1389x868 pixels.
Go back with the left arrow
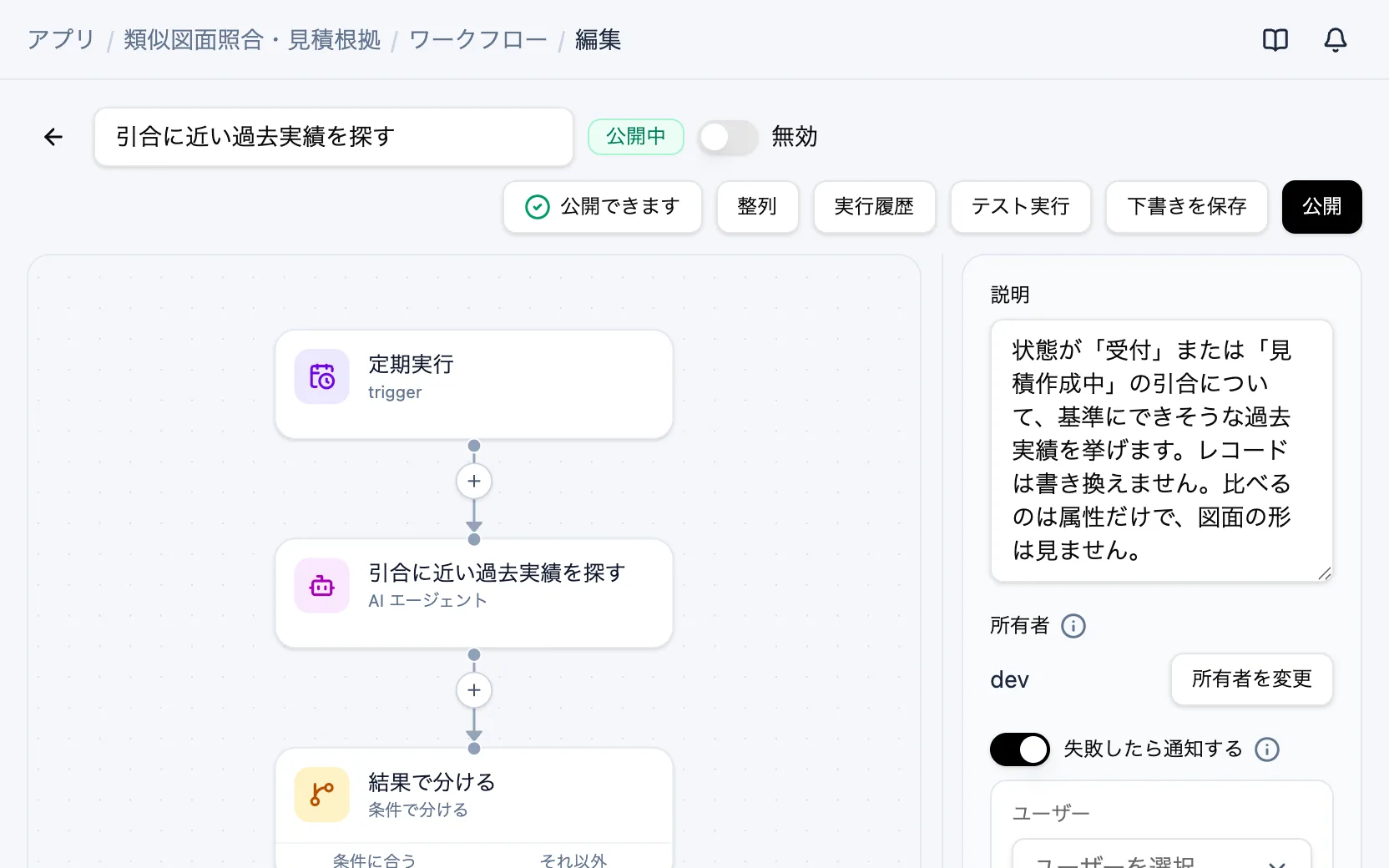point(53,137)
